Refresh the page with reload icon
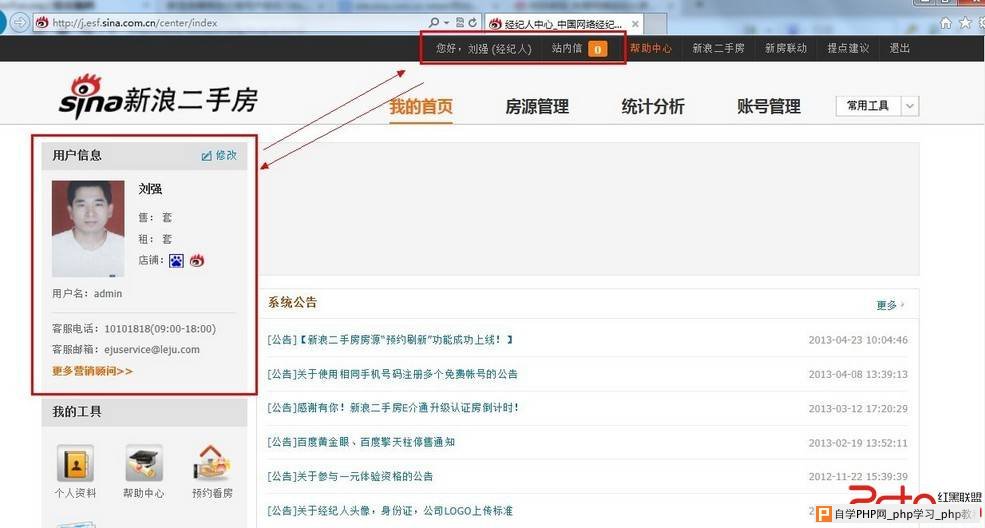The image size is (985, 528). click(472, 23)
